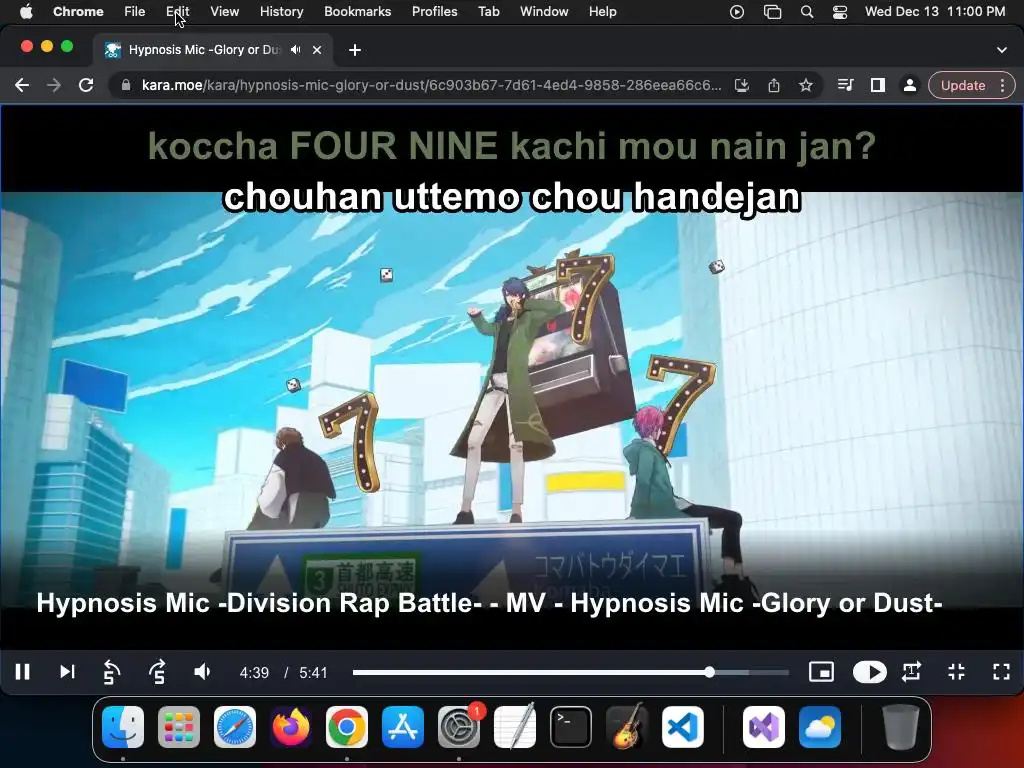Open Visual Studio from the Dock
The width and height of the screenshot is (1024, 768).
point(763,727)
